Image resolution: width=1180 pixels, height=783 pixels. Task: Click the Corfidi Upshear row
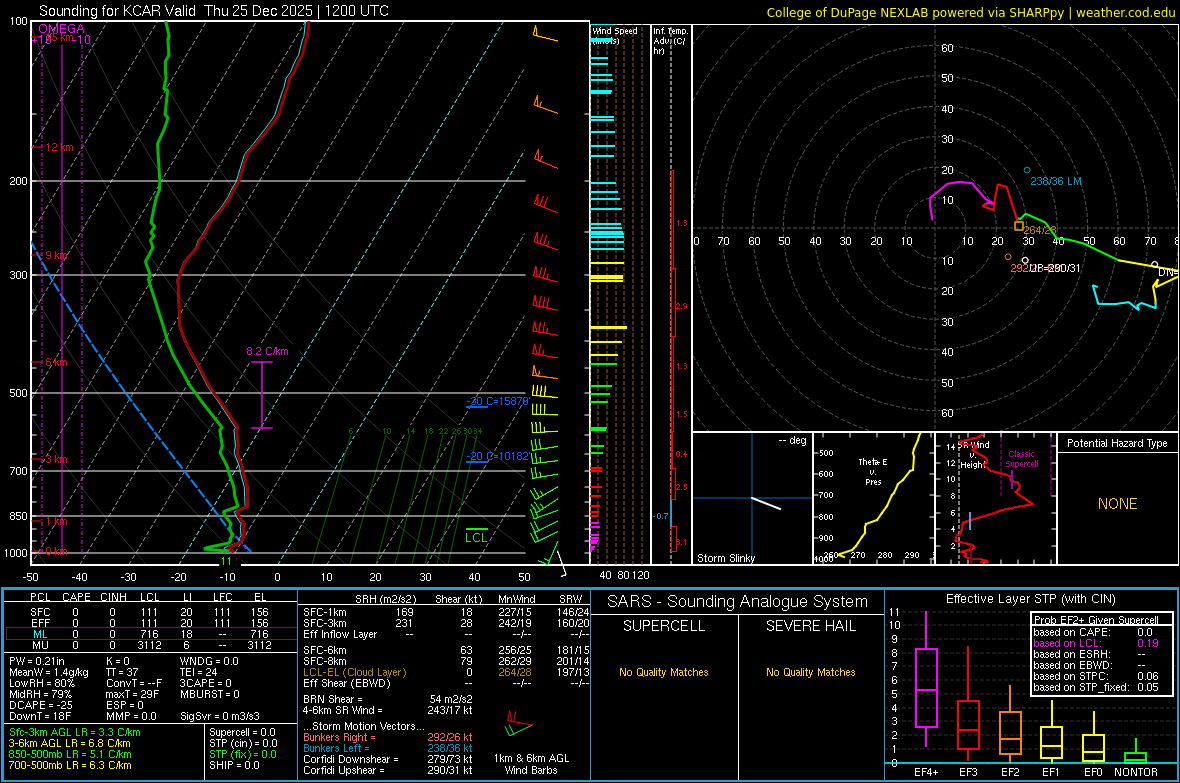(388, 770)
